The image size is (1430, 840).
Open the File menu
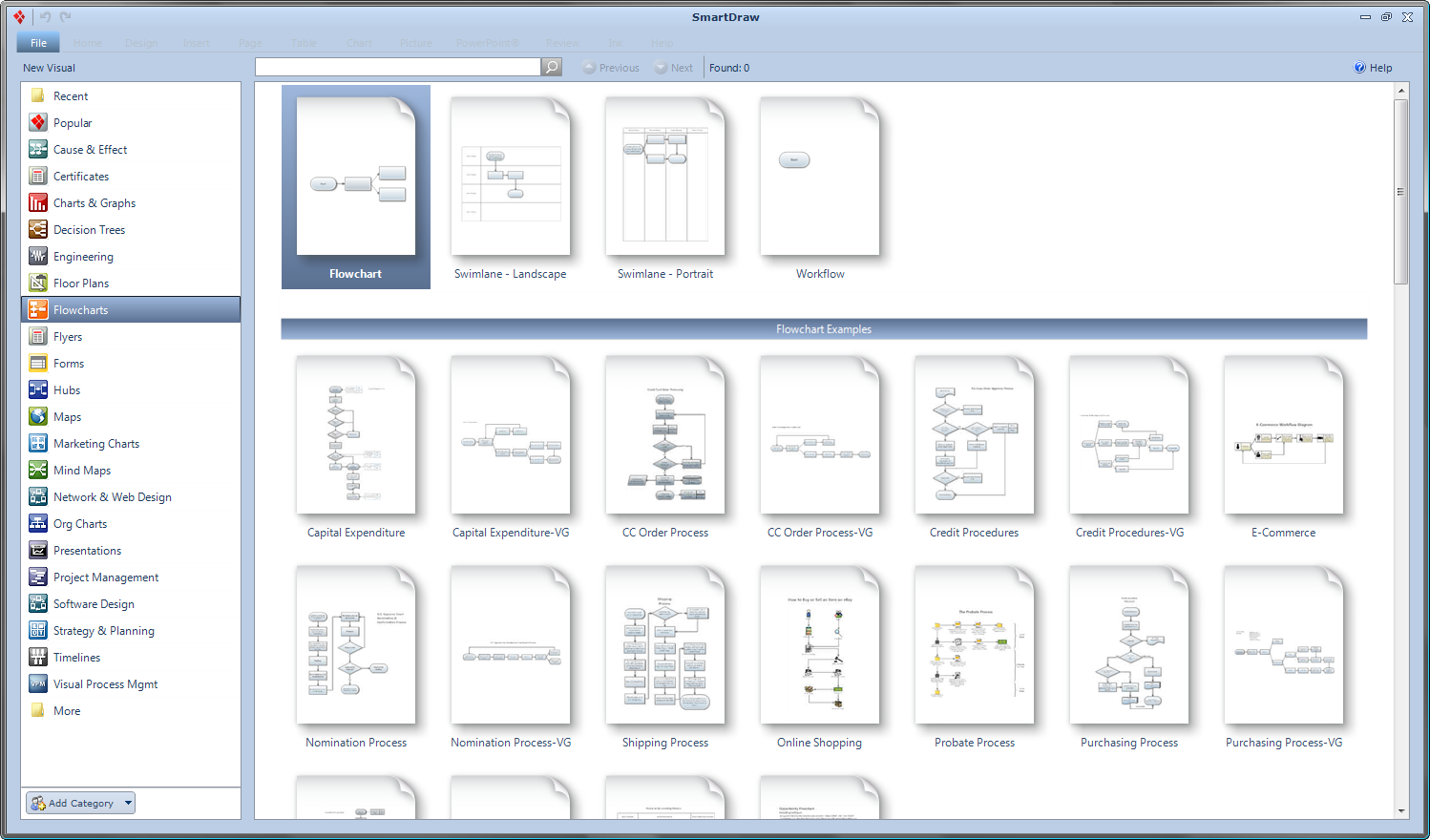(x=37, y=42)
